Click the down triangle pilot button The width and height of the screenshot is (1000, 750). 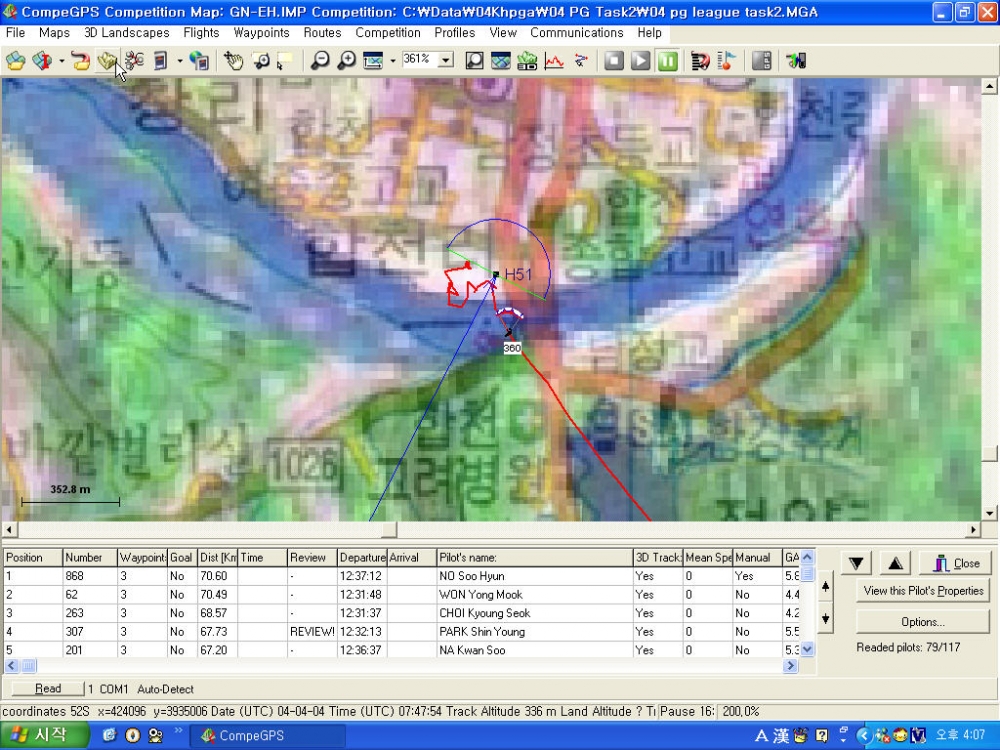pos(857,563)
